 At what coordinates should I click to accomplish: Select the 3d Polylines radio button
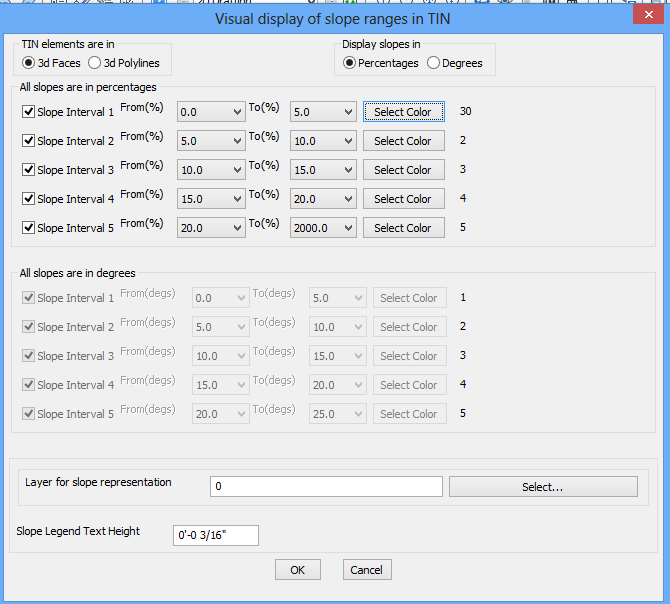[x=94, y=63]
